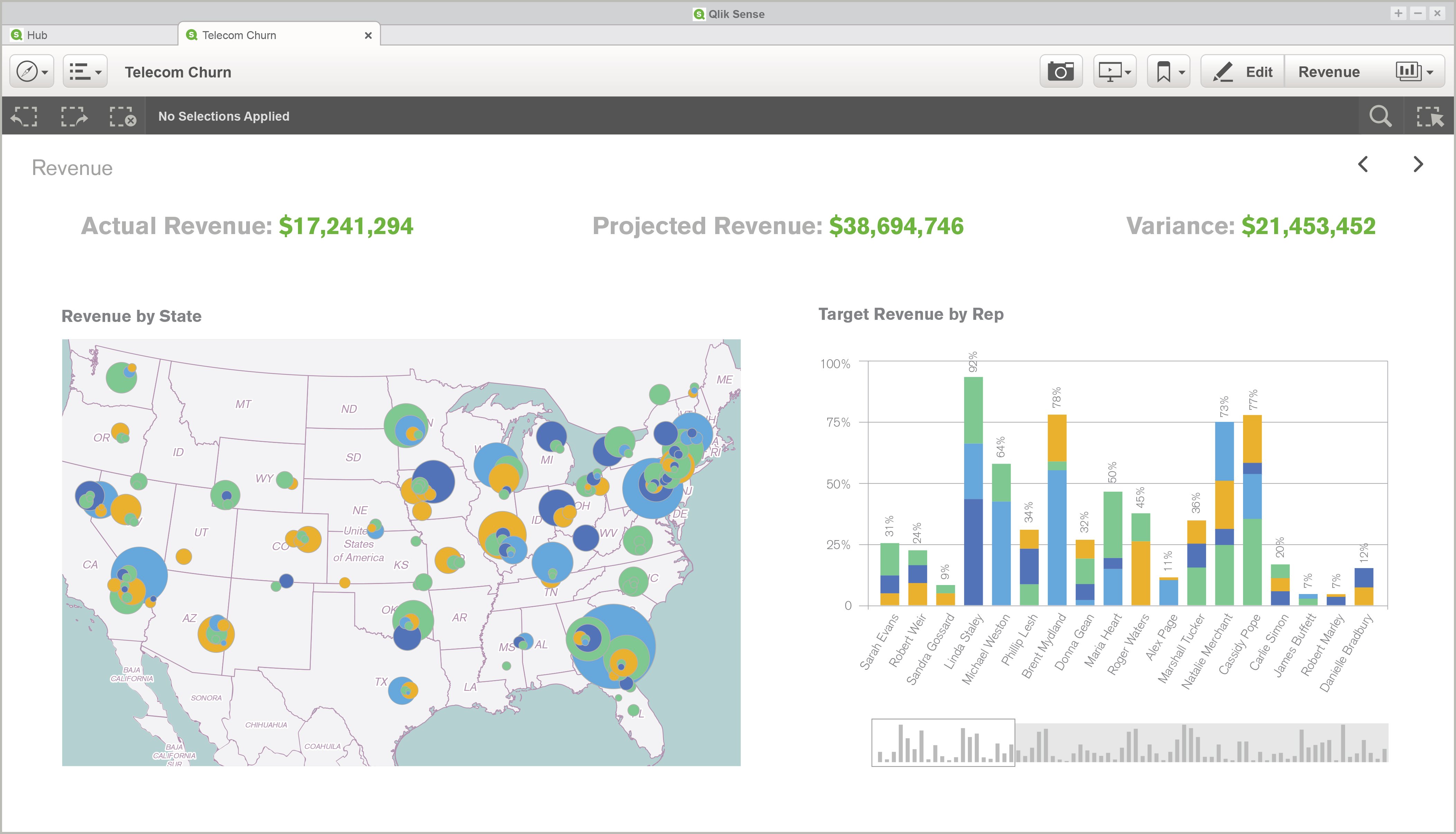
Task: Open the bookmarks menu
Action: [1169, 72]
